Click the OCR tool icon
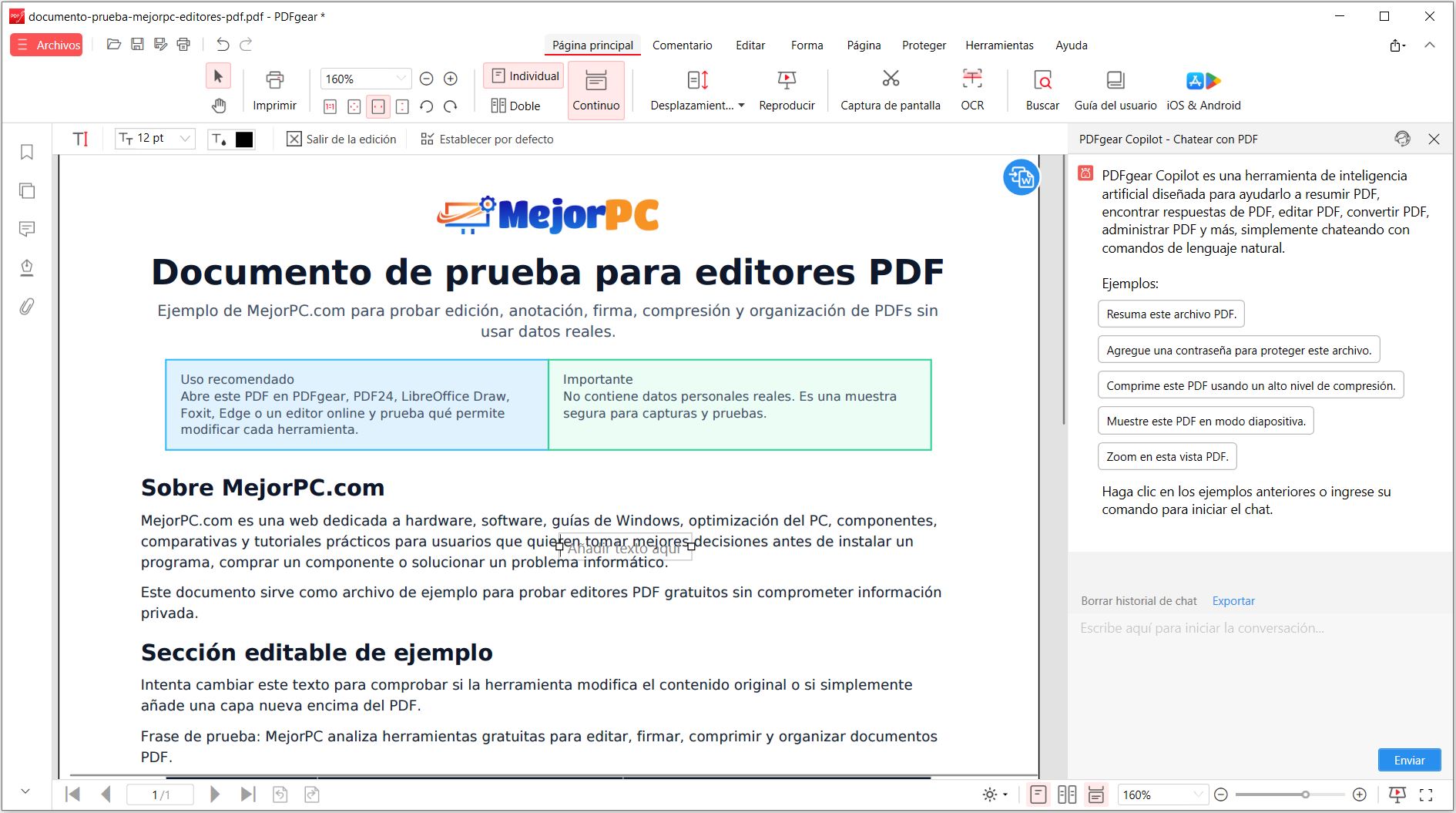Screen dimensions: 1456x813 [971, 79]
